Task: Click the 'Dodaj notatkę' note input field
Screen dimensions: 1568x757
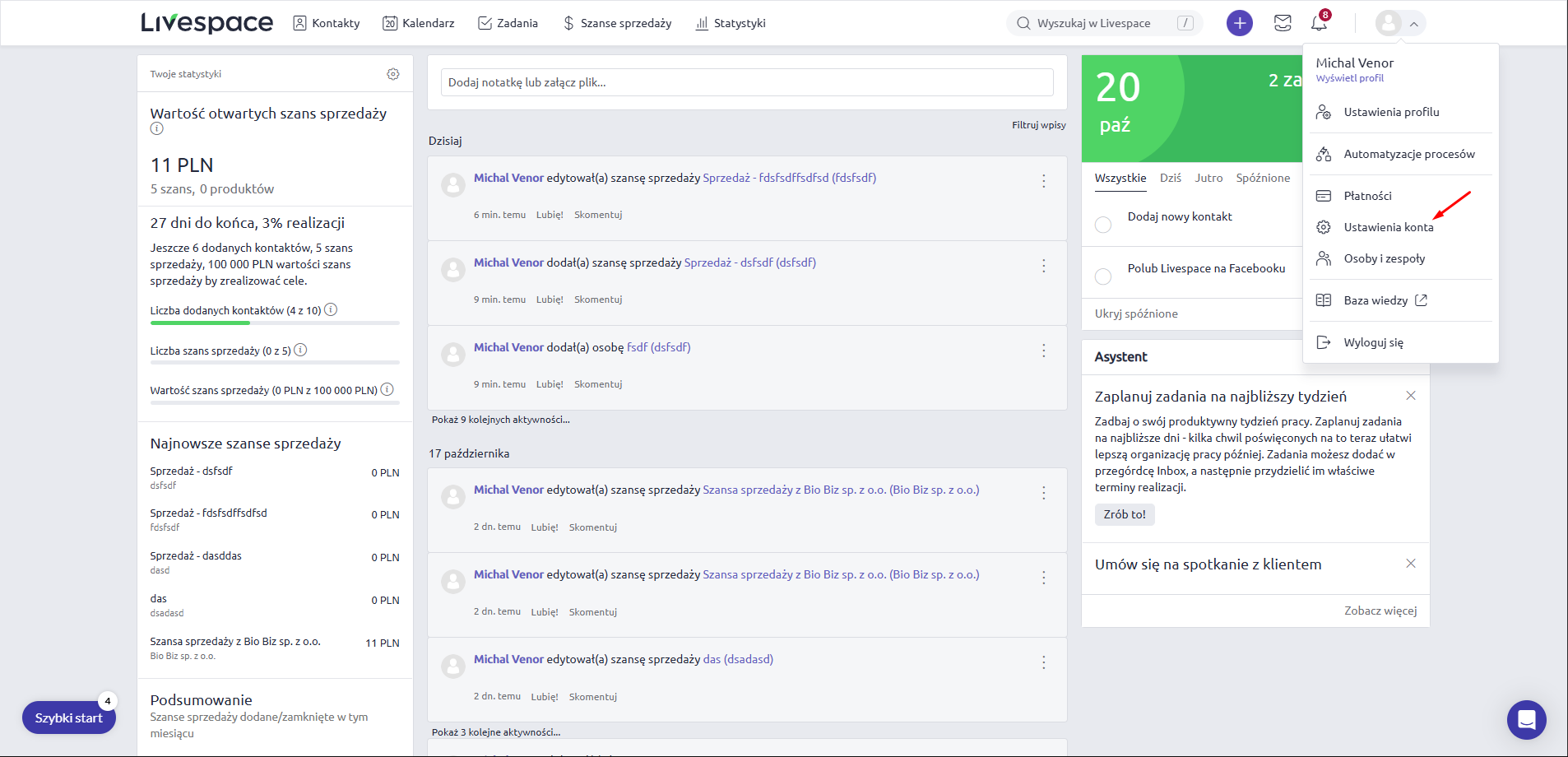Action: [746, 82]
